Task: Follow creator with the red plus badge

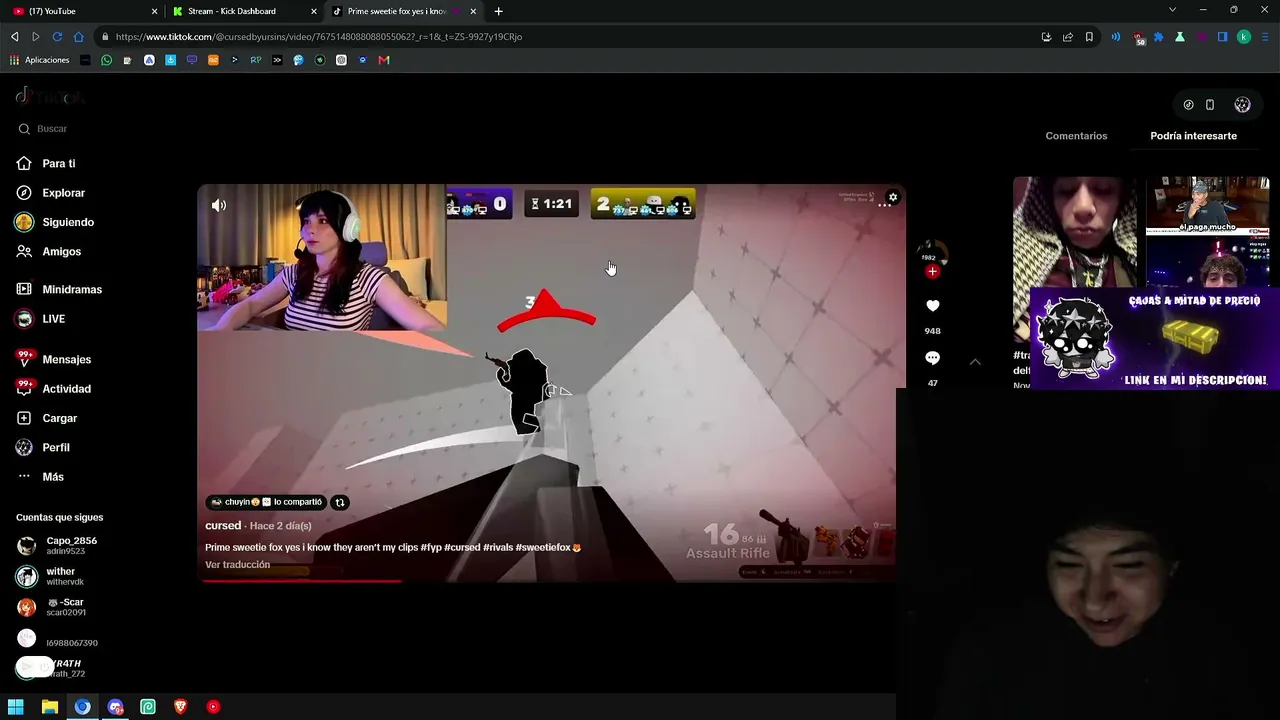Action: pyautogui.click(x=932, y=272)
